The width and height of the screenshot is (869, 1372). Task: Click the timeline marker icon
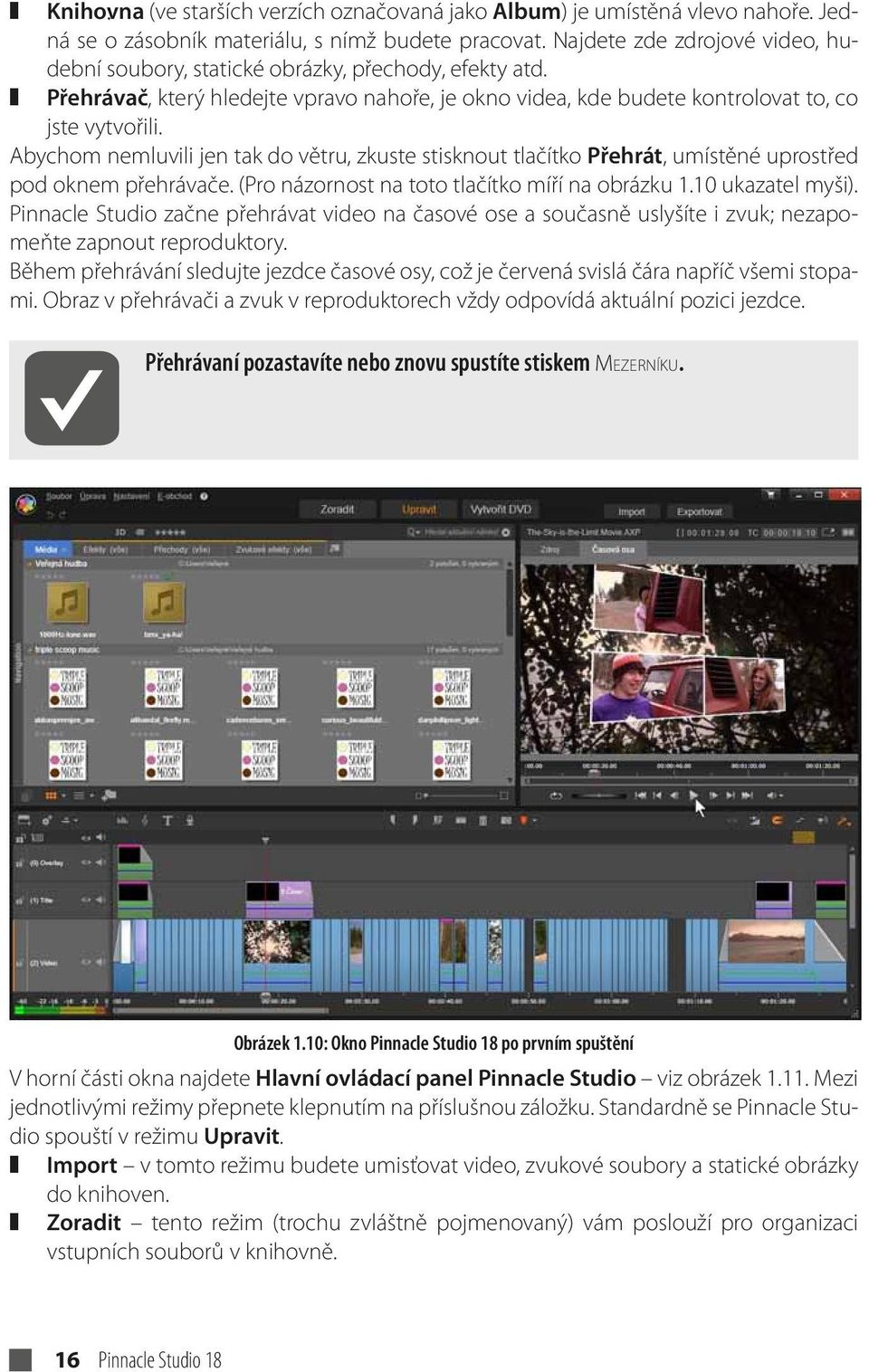[524, 820]
